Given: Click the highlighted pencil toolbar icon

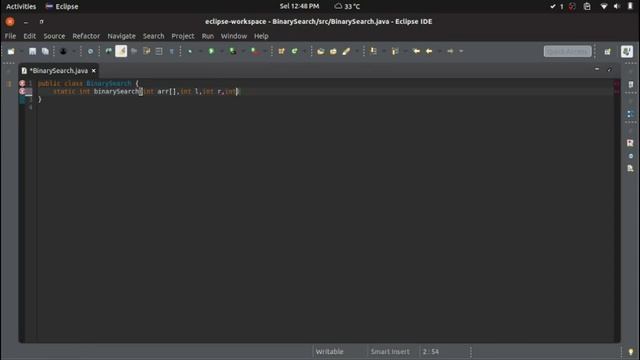Looking at the screenshot, I should point(121,51).
